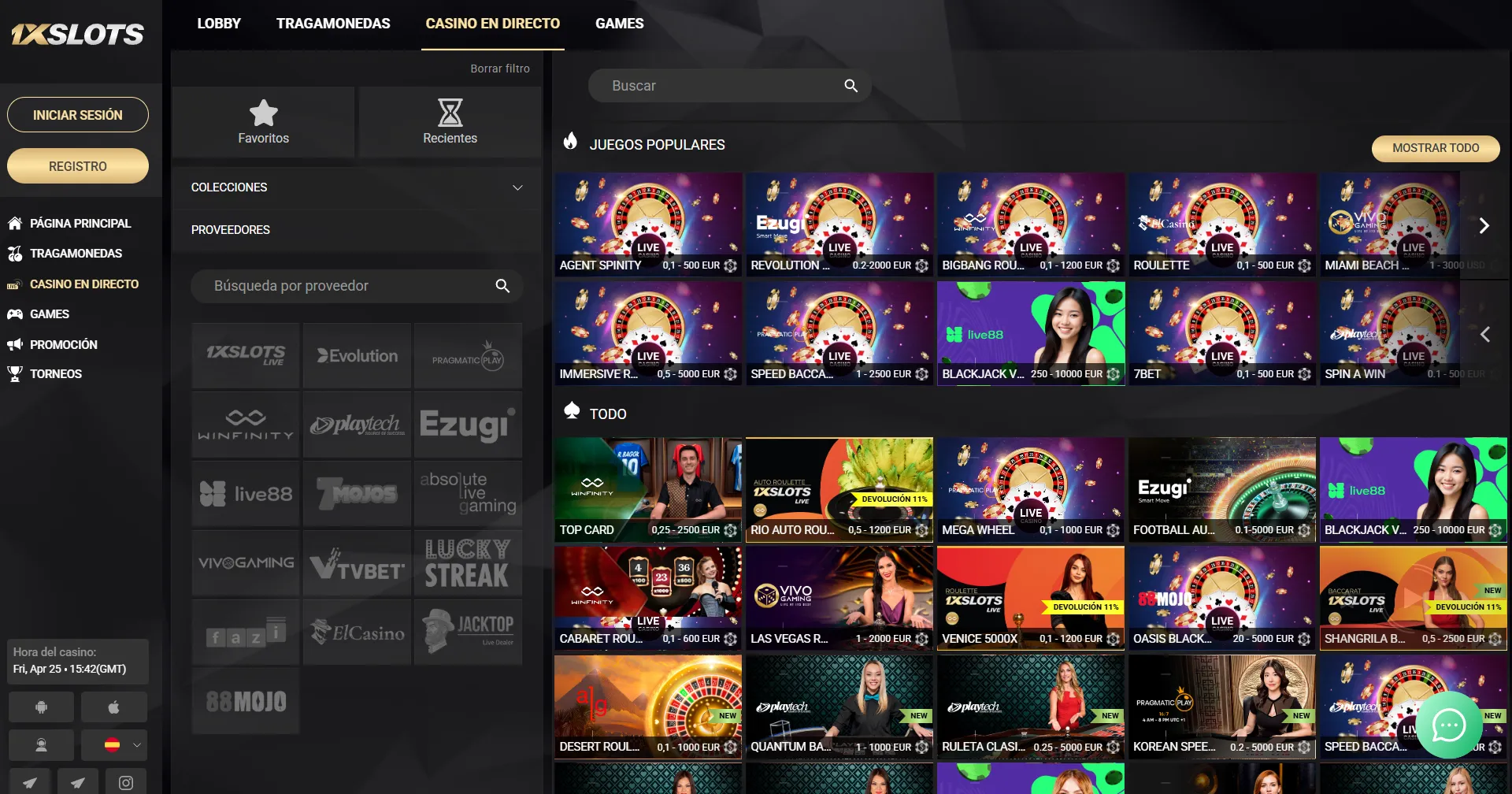This screenshot has width=1512, height=794.
Task: Open the Venice 5000X game thumbnail
Action: click(x=1031, y=599)
